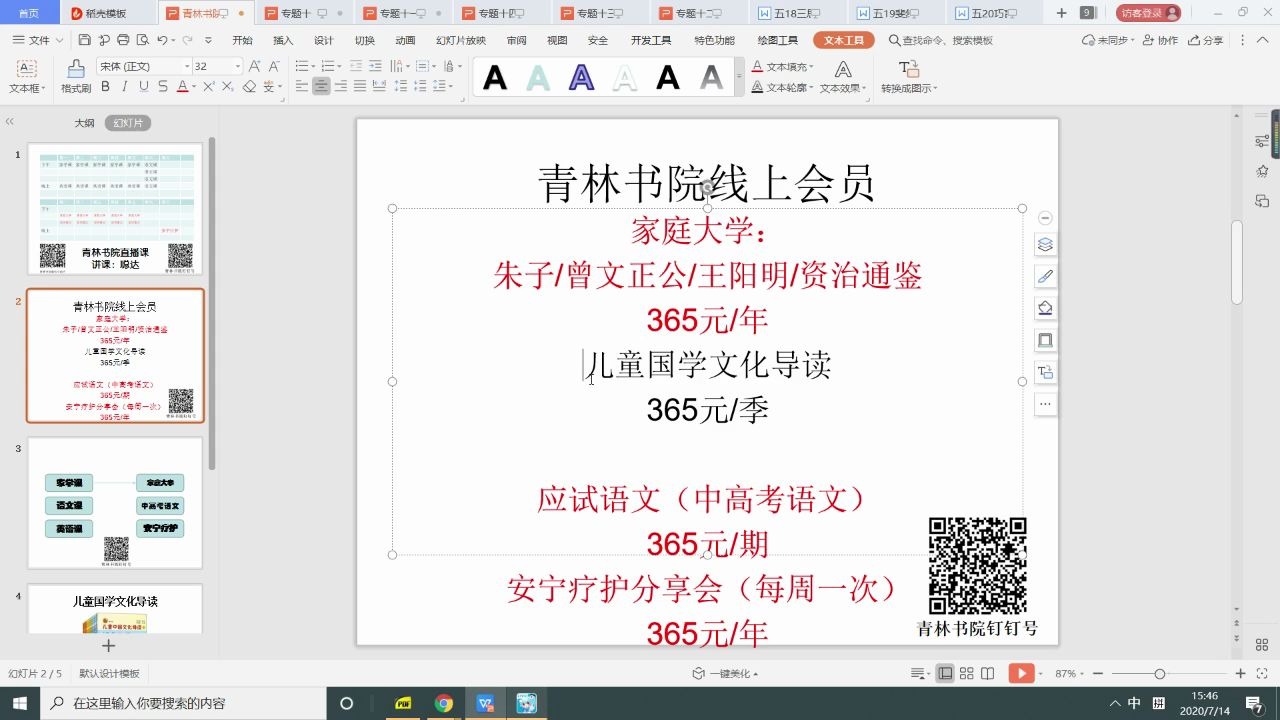Expand font color dropdown arrow
The height and width of the screenshot is (720, 1280).
coord(193,87)
